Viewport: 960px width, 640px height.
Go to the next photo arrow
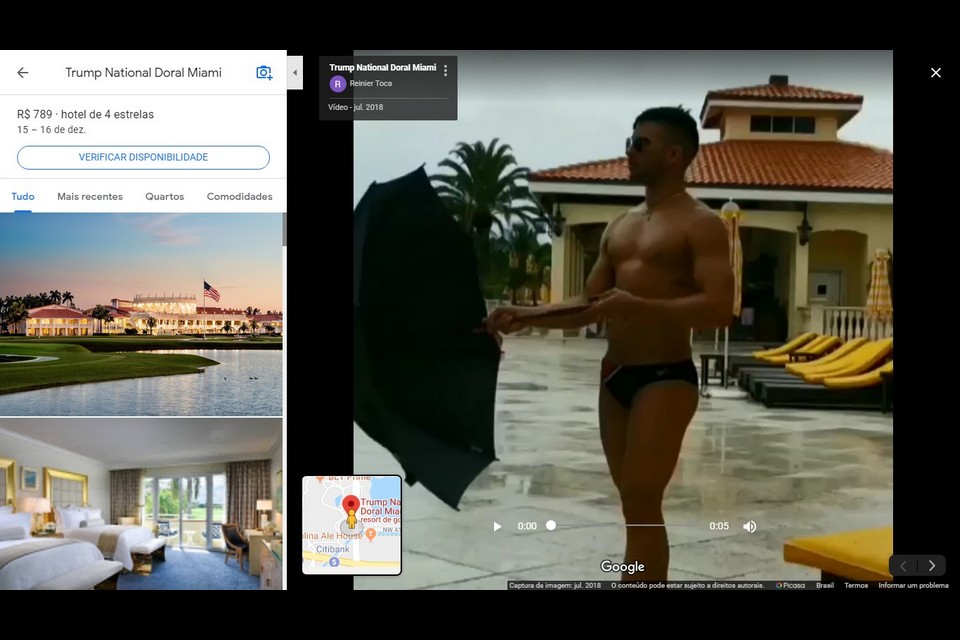click(x=931, y=565)
